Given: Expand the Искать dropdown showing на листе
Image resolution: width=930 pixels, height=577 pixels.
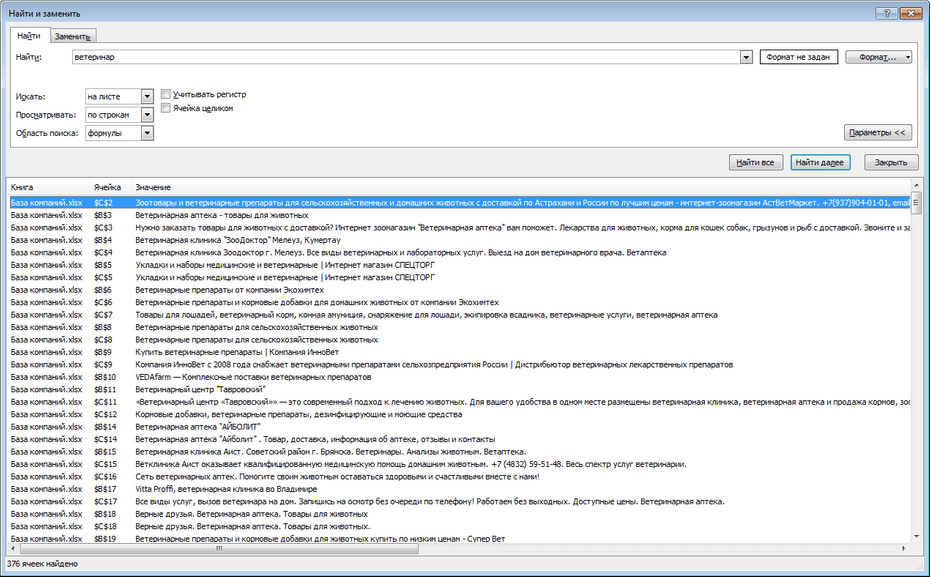Looking at the screenshot, I should click(x=147, y=96).
